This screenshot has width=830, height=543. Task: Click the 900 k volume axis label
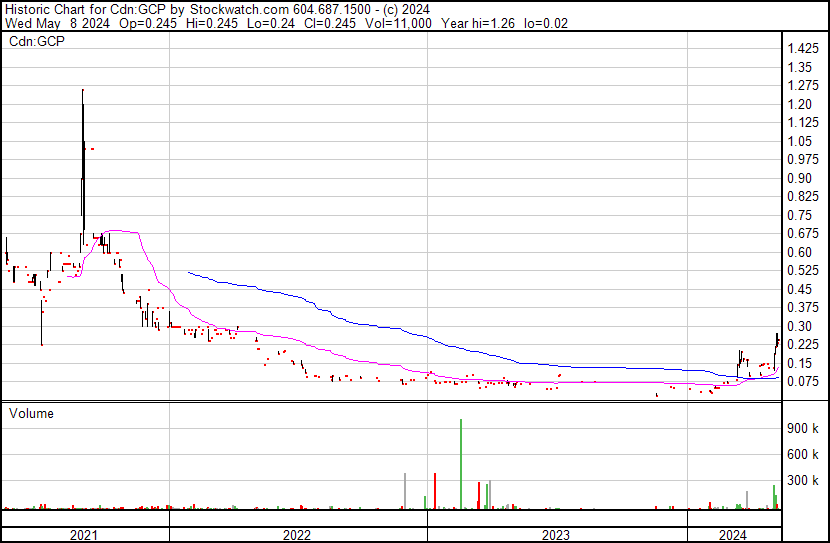tap(803, 428)
